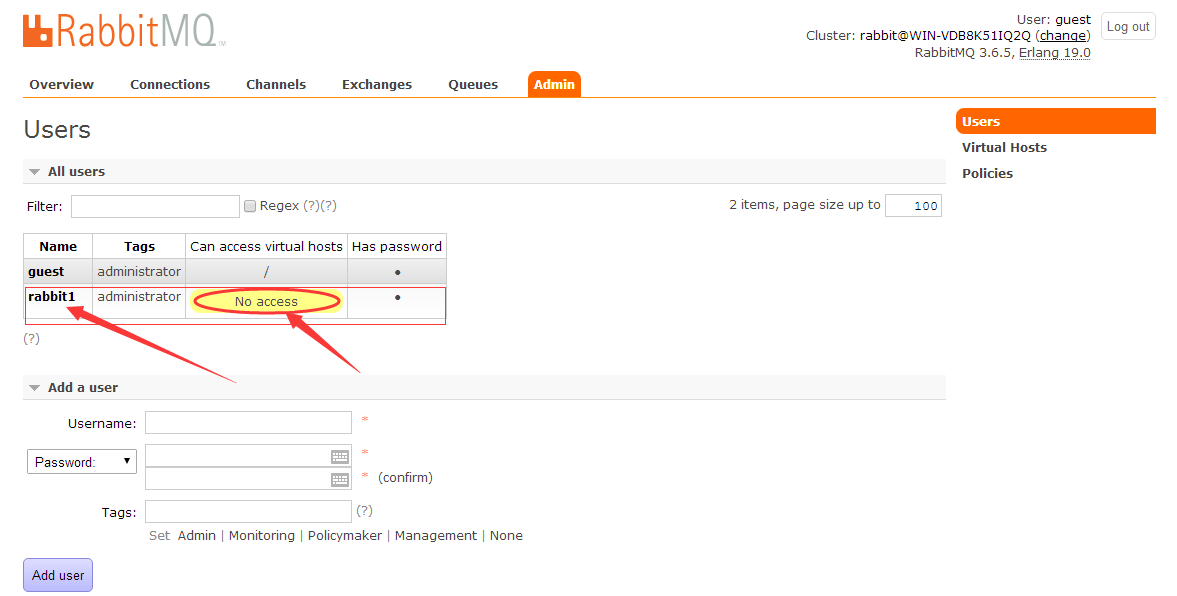Set tag to Policymaker
1177x596 pixels.
pyautogui.click(x=345, y=535)
